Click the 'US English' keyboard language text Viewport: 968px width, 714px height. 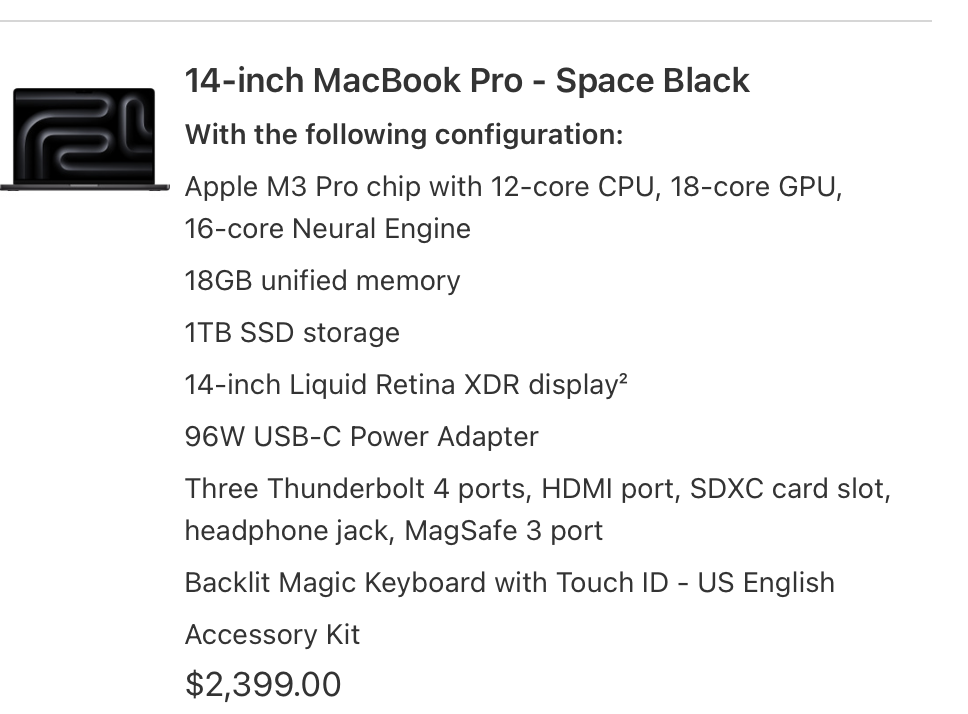[x=766, y=583]
